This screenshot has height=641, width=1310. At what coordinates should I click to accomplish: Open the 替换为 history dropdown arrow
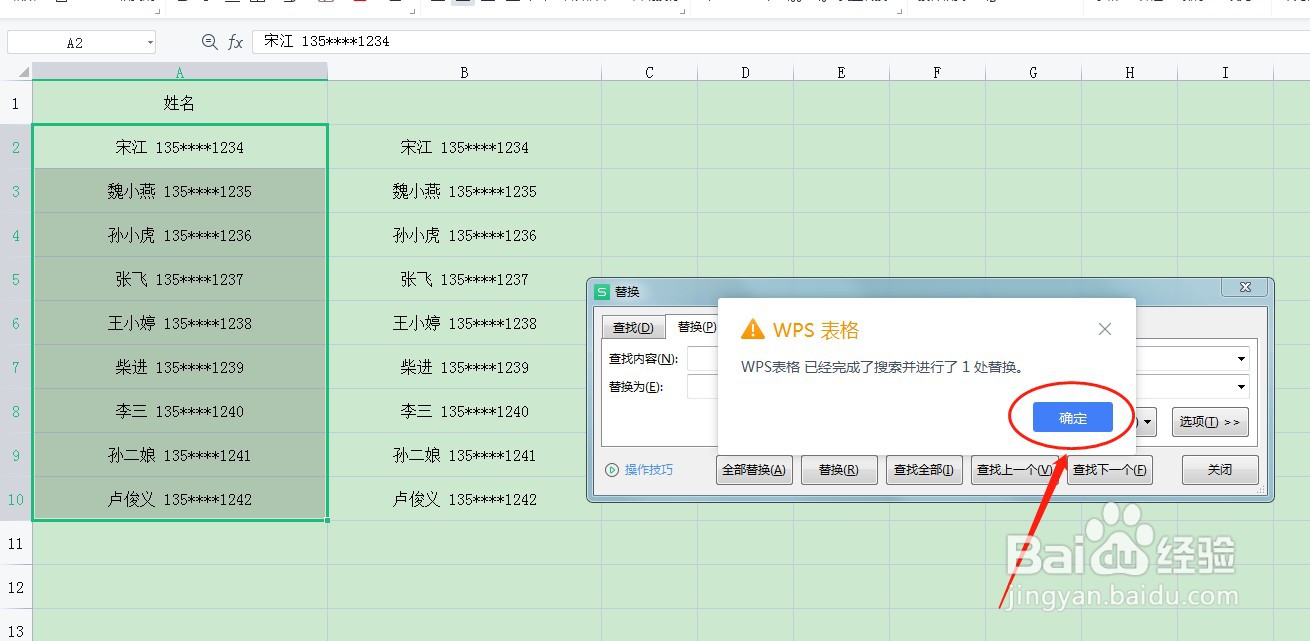(1239, 385)
